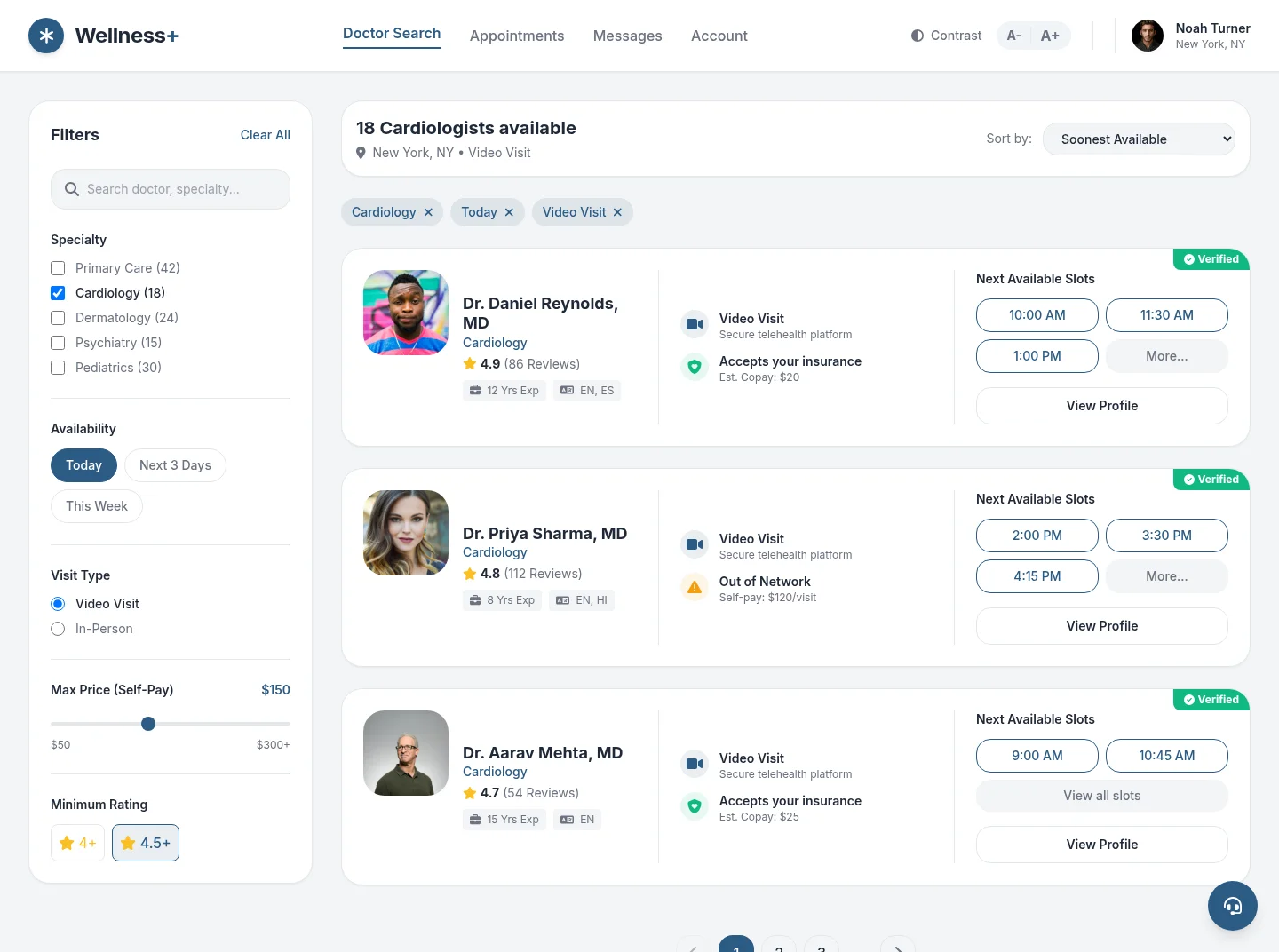The image size is (1279, 952).
Task: Click the Verified badge on Dr. Reynolds' card
Action: [x=1211, y=259]
